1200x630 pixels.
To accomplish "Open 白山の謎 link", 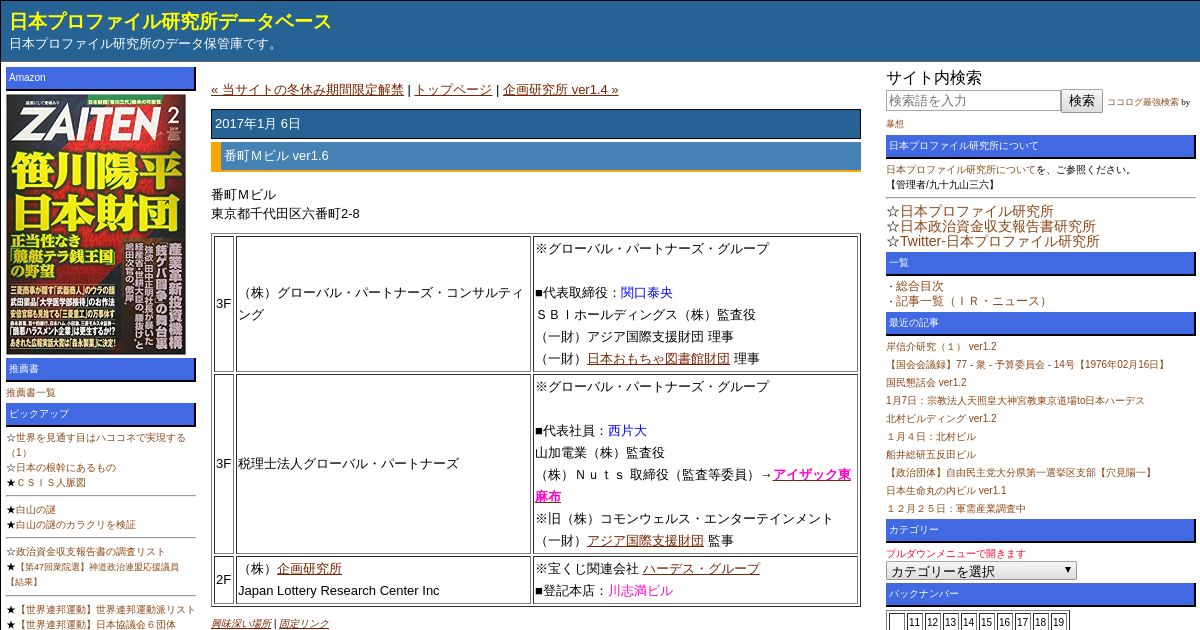I will click(36, 510).
